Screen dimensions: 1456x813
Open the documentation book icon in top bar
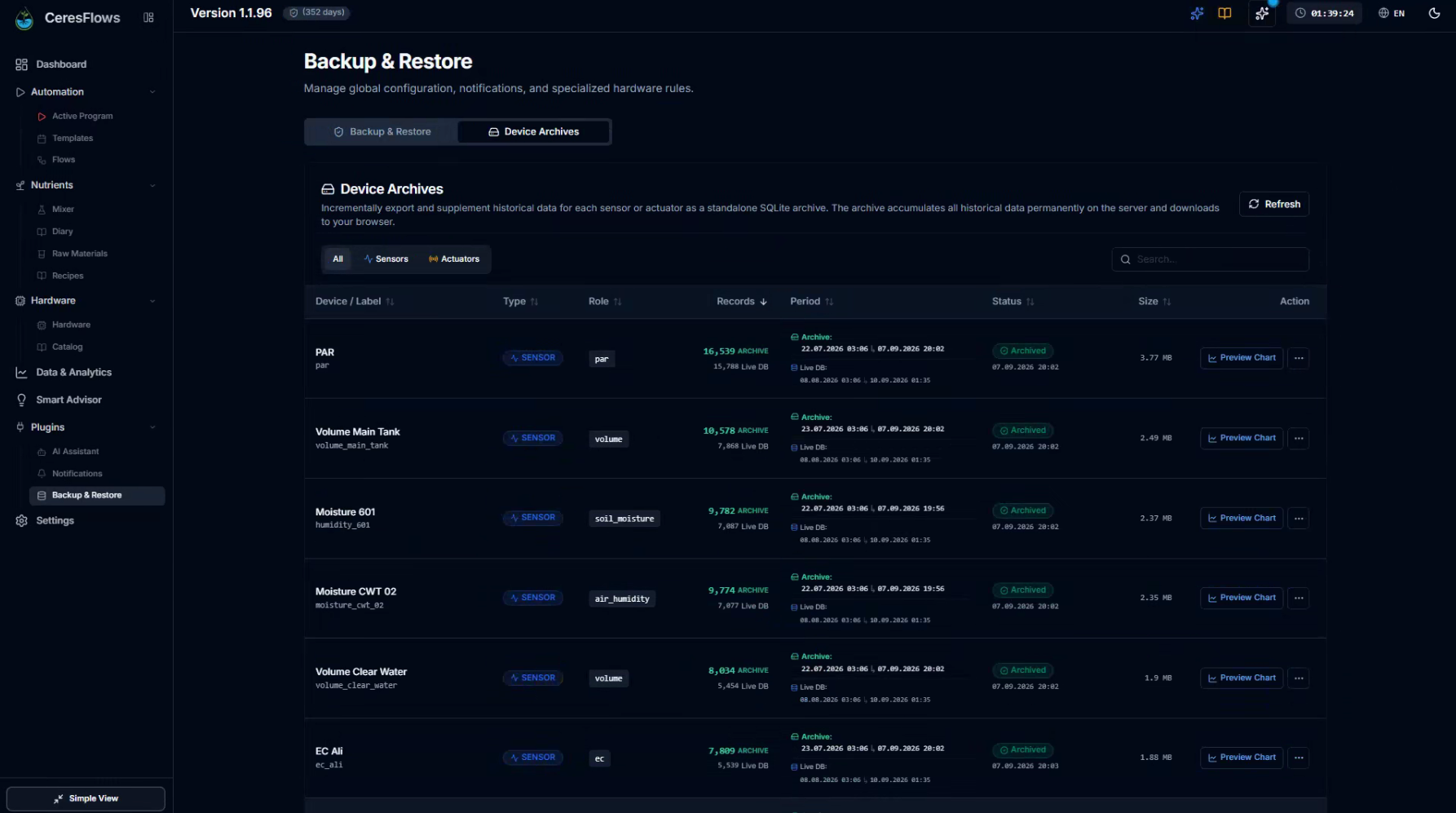coord(1224,13)
